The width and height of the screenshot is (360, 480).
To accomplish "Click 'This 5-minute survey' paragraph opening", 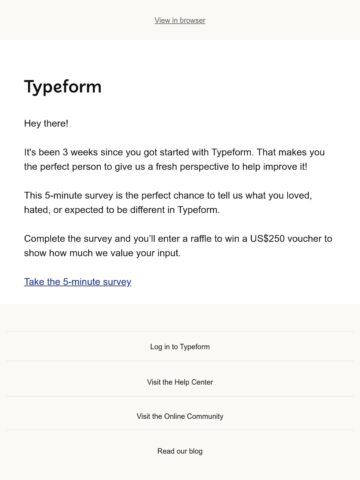I will click(68, 195).
